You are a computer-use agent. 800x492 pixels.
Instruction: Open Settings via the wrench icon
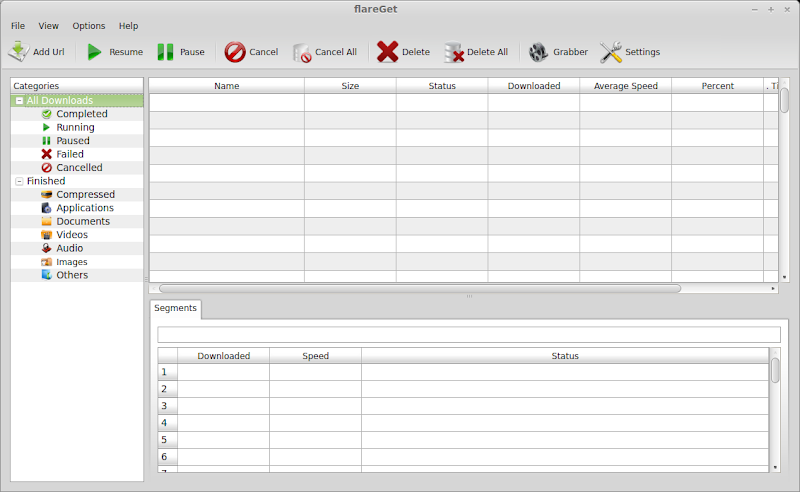611,52
